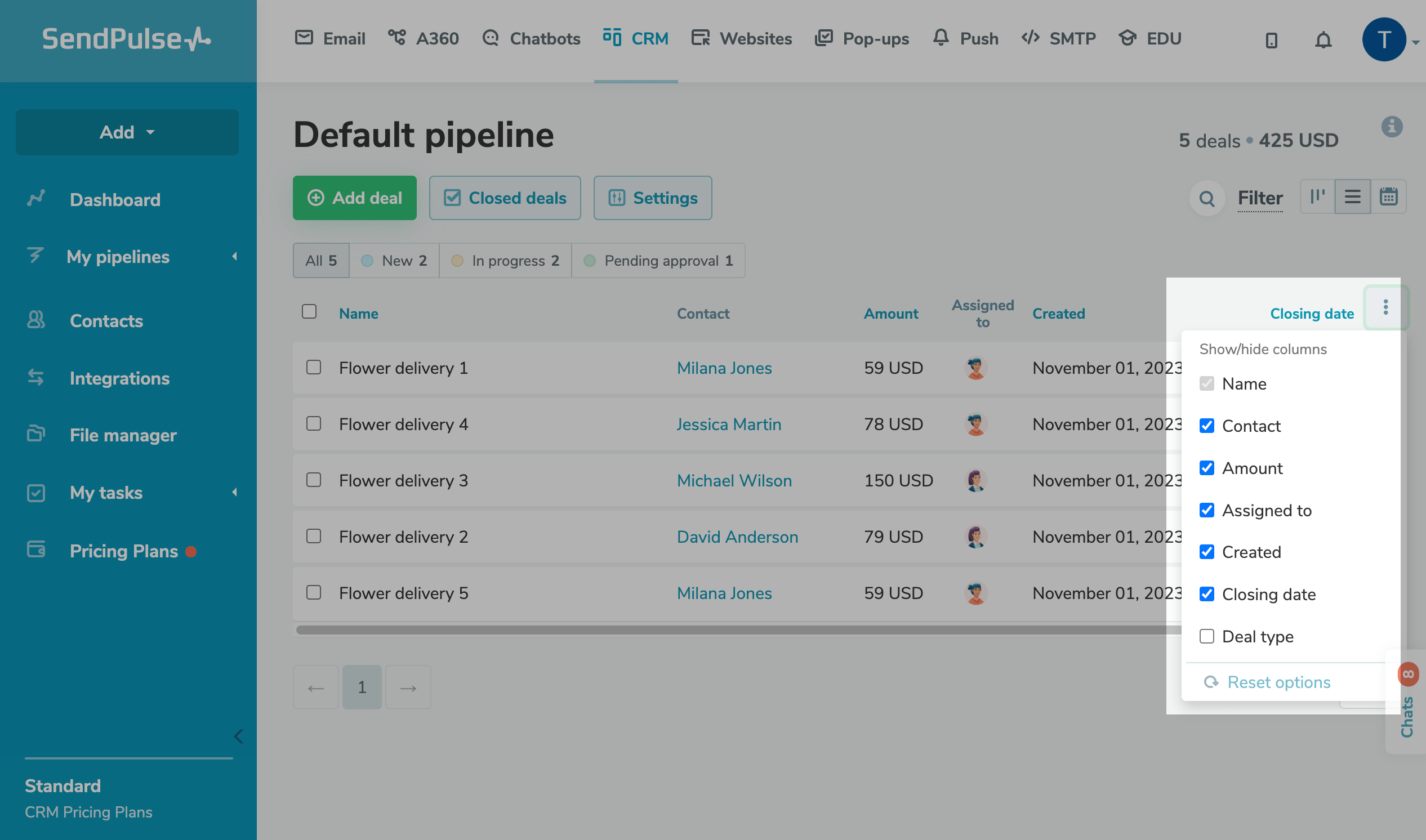Click the Websites icon

(x=700, y=38)
